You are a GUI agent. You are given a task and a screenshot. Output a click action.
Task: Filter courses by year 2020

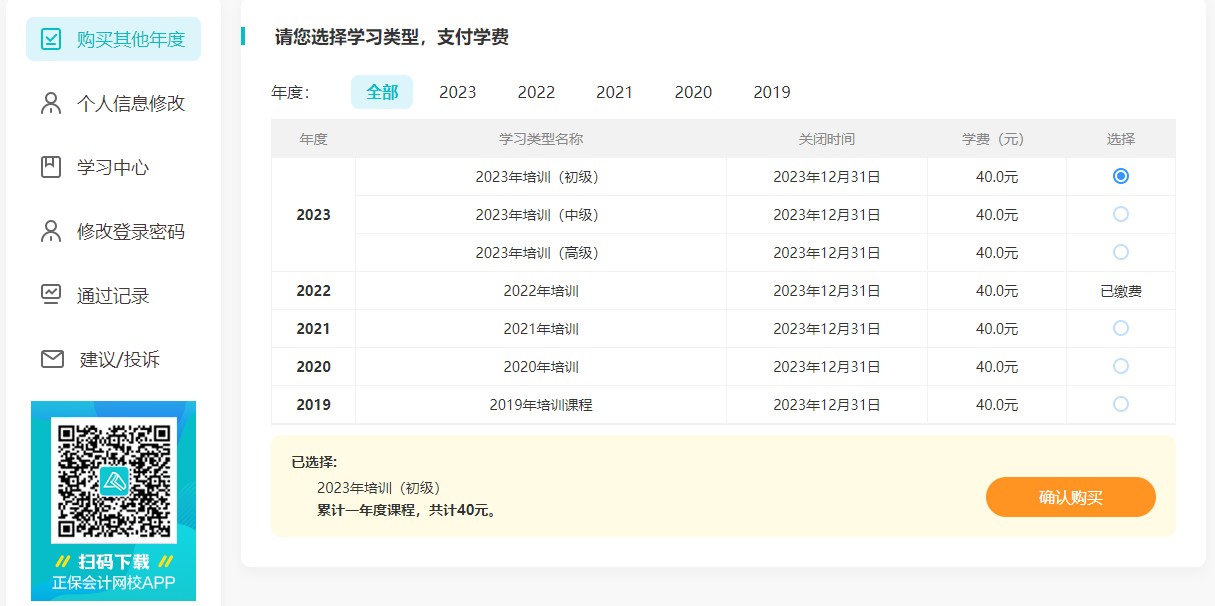(x=693, y=92)
